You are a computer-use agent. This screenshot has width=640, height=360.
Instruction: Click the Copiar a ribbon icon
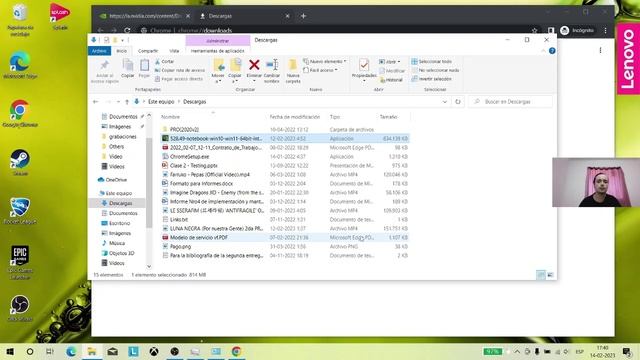(x=235, y=65)
